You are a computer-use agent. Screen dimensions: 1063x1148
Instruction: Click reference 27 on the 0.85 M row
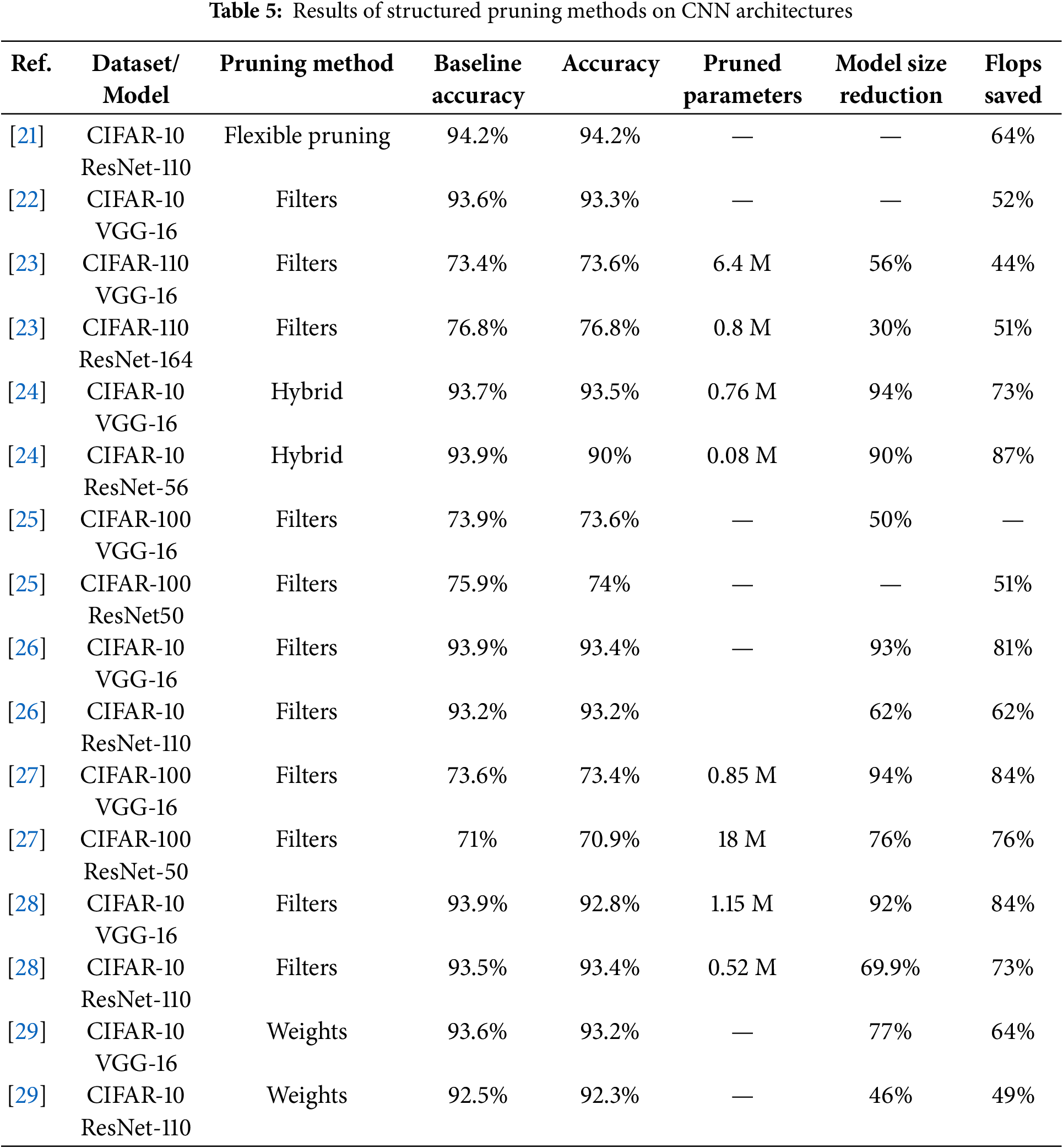tap(27, 776)
